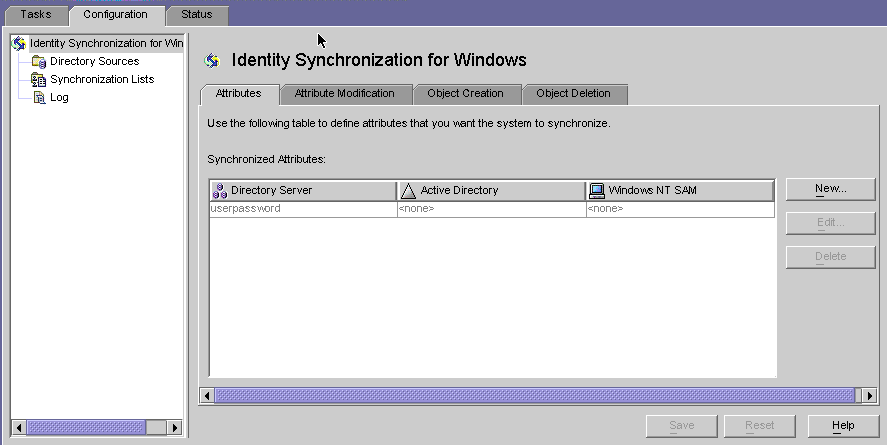The image size is (887, 445).
Task: Click the Edit... button
Action: click(x=830, y=223)
